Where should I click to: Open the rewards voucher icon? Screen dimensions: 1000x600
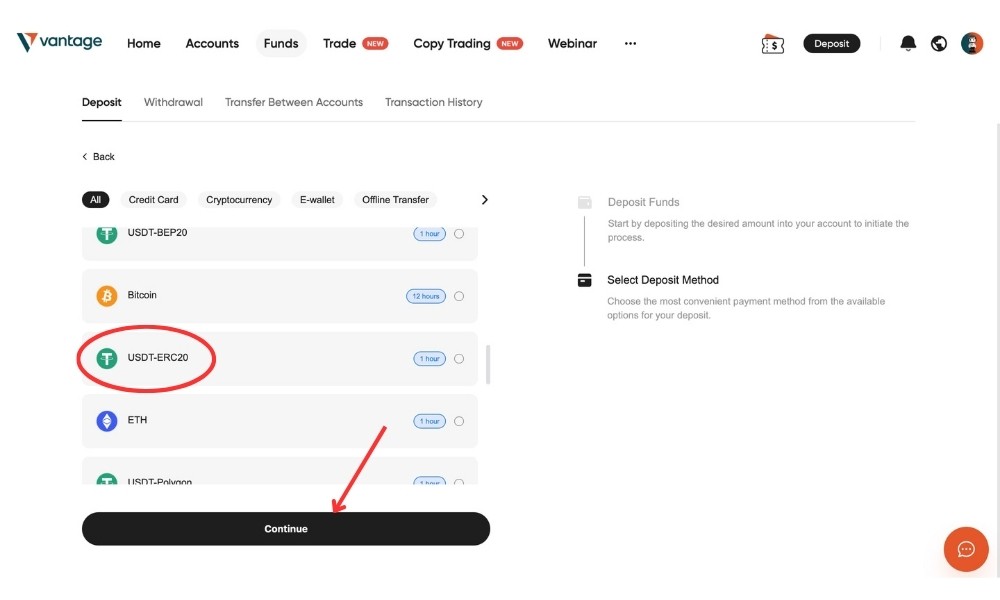click(772, 44)
